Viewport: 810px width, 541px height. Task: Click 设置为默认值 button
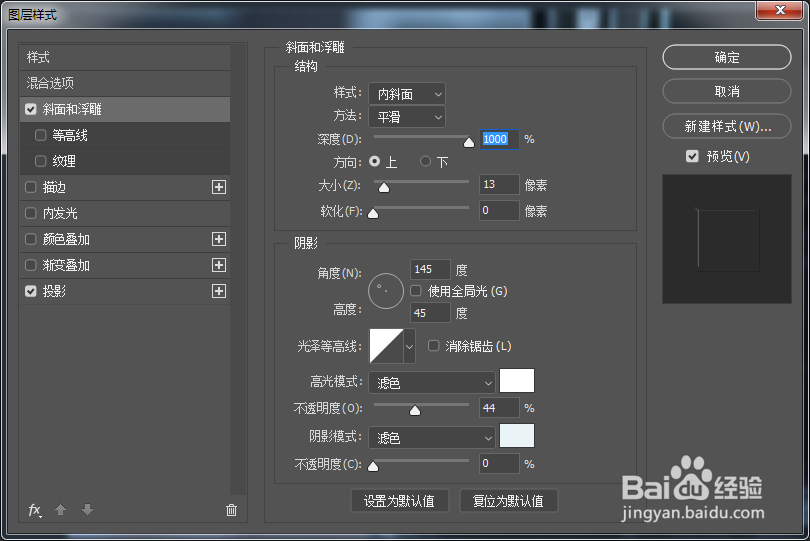pos(399,501)
